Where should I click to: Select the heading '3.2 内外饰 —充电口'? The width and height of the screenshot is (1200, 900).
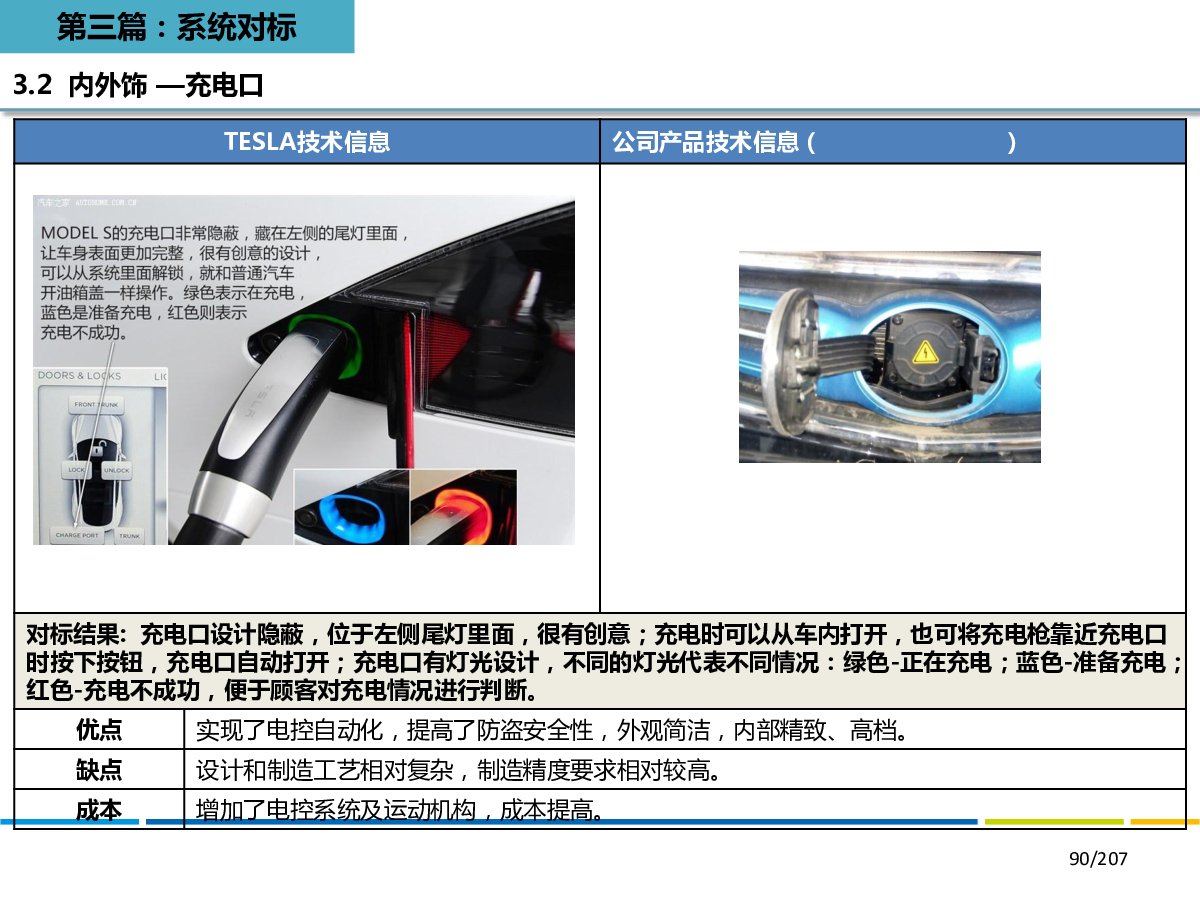pyautogui.click(x=138, y=86)
